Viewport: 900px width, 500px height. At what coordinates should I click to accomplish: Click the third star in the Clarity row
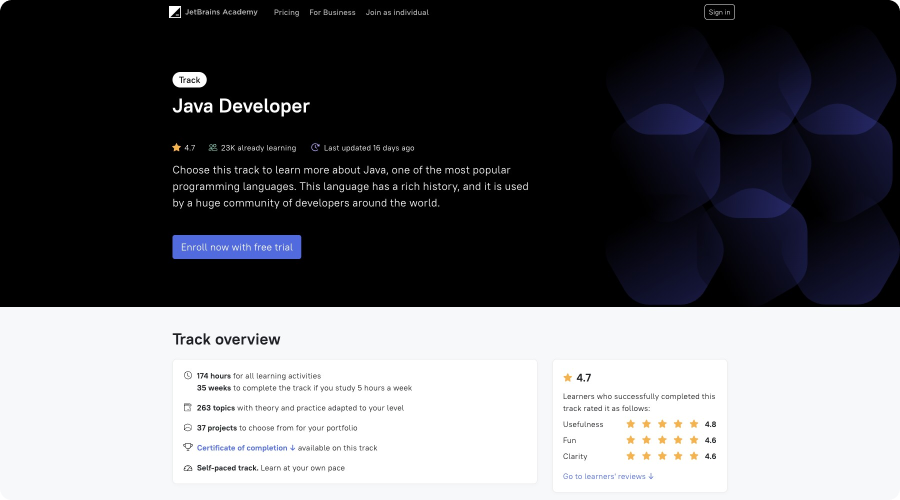662,456
